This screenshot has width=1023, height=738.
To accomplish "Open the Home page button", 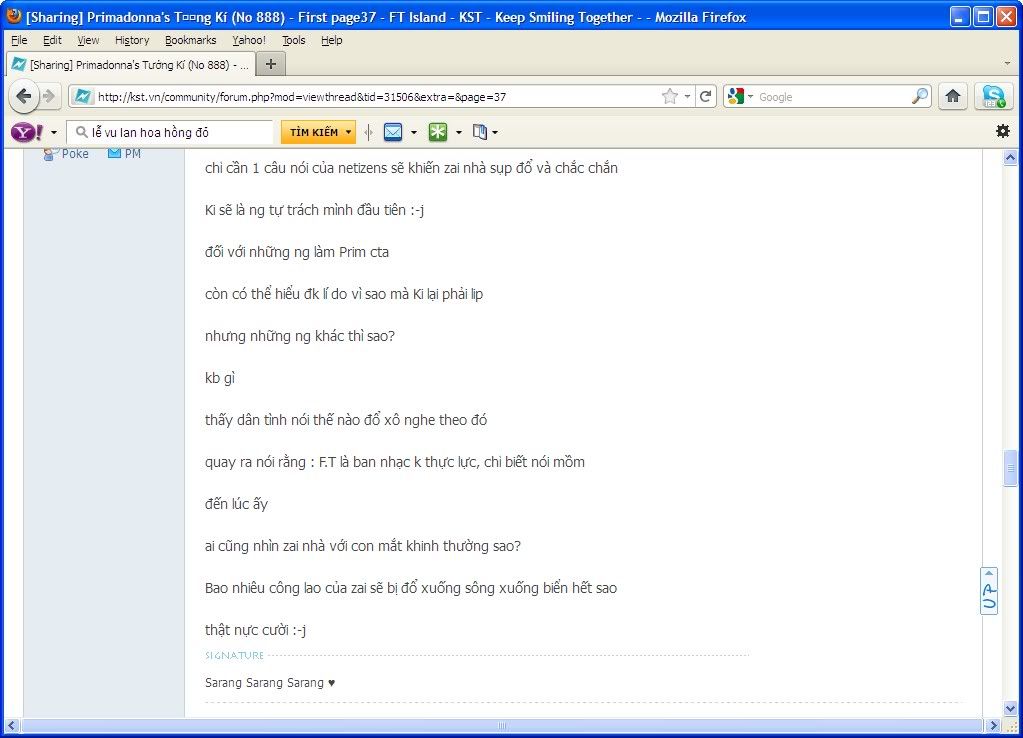I will 953,97.
